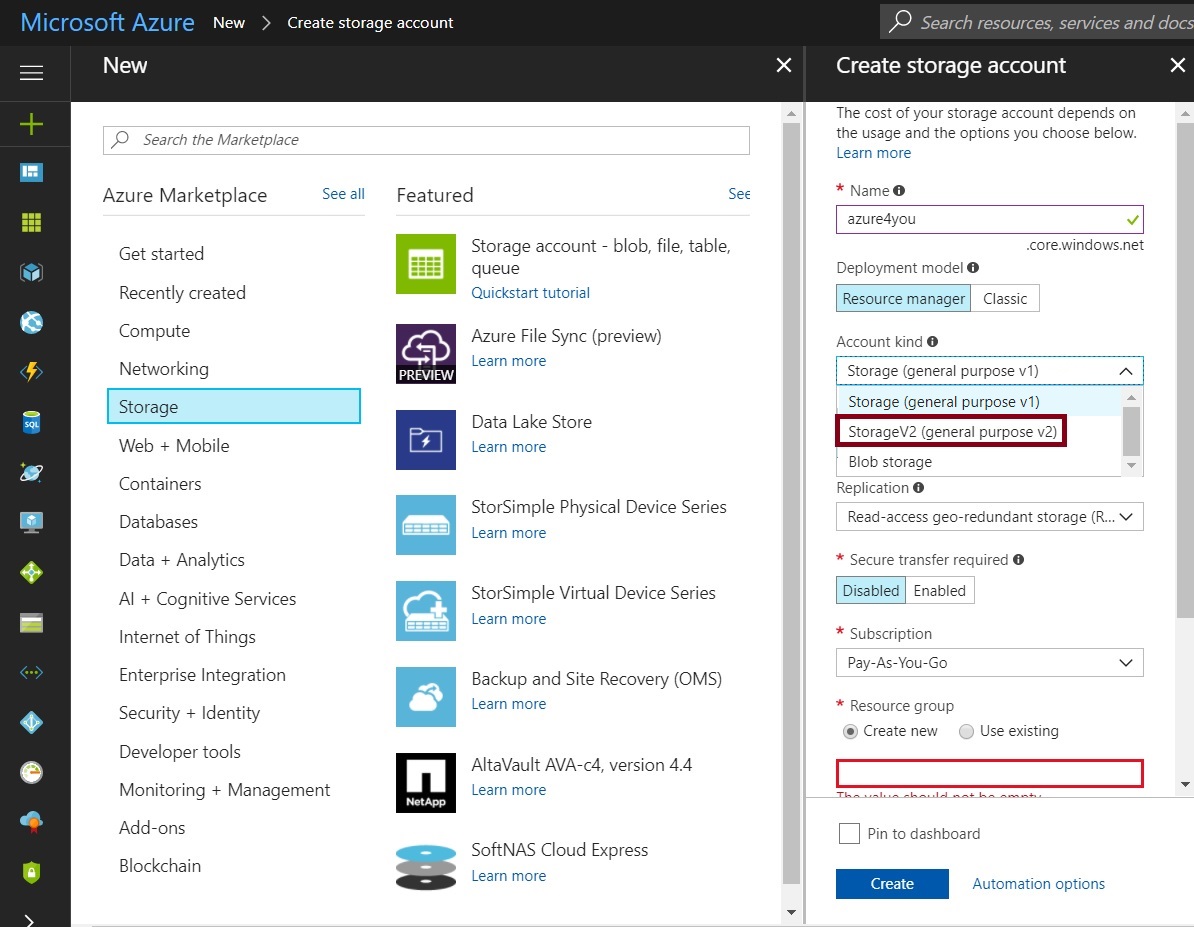Image resolution: width=1194 pixels, height=927 pixels.
Task: Click StorSimple Physical Device Series icon
Action: coord(426,525)
